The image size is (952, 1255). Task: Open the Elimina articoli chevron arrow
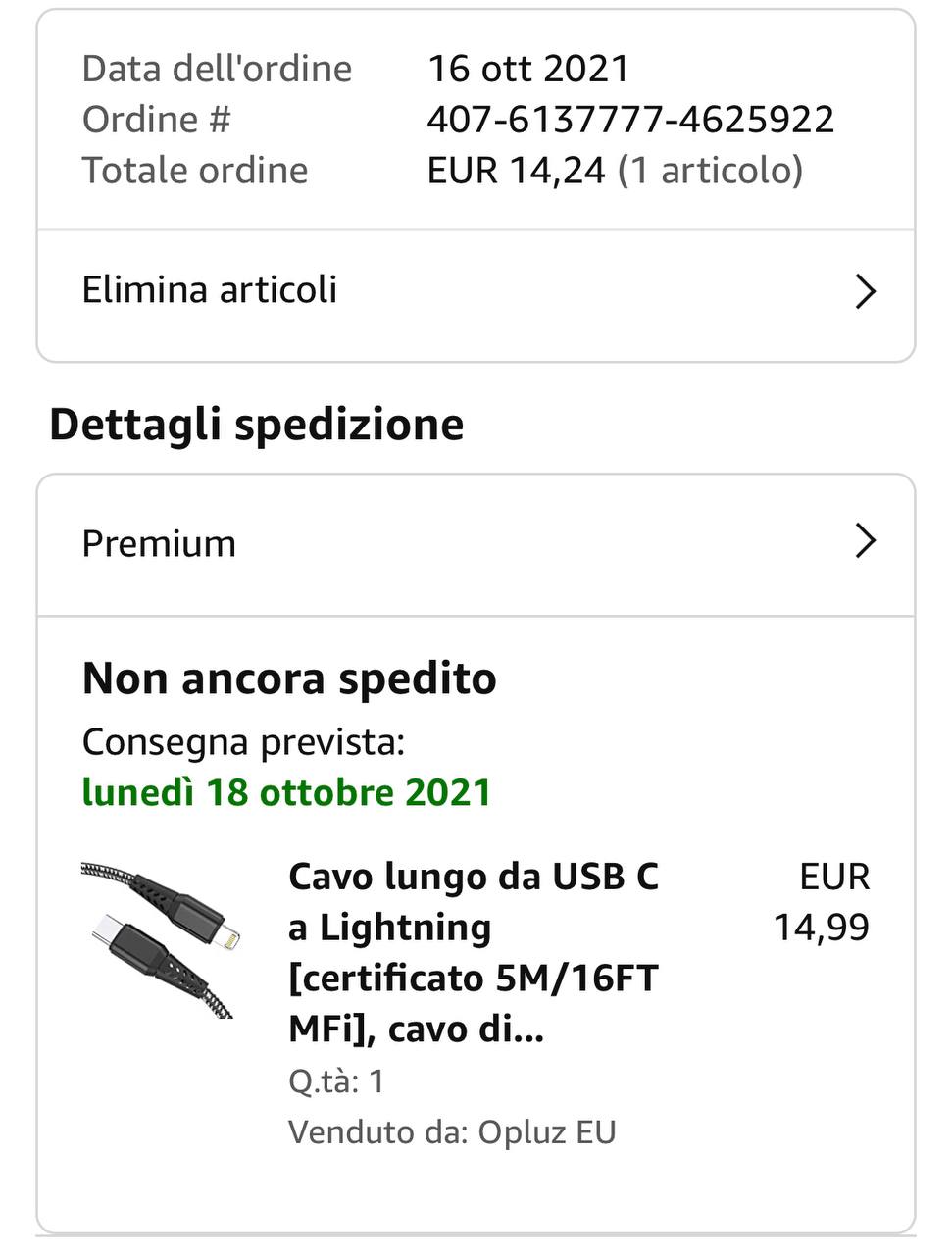tap(865, 291)
